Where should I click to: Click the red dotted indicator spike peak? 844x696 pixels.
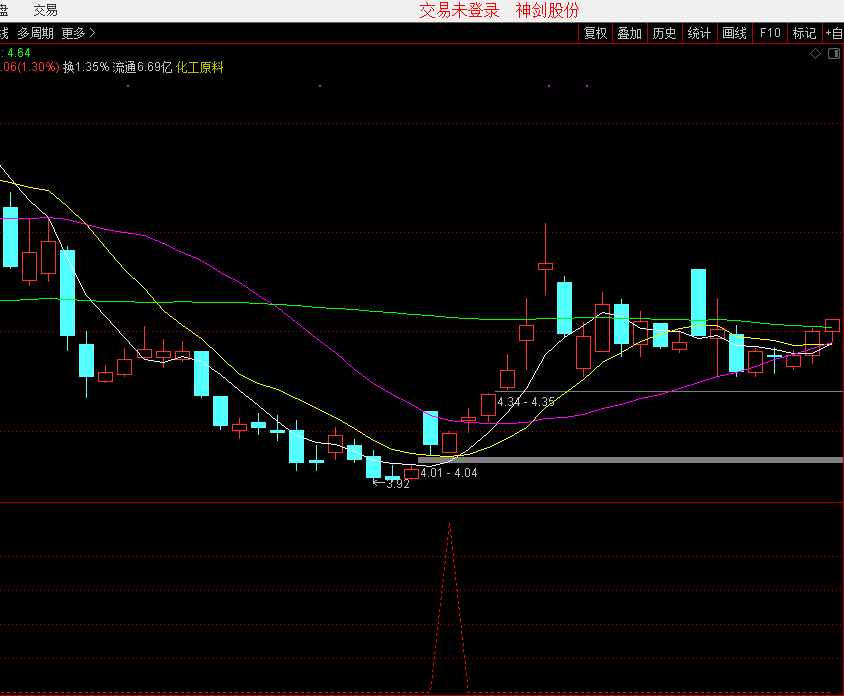pos(450,524)
